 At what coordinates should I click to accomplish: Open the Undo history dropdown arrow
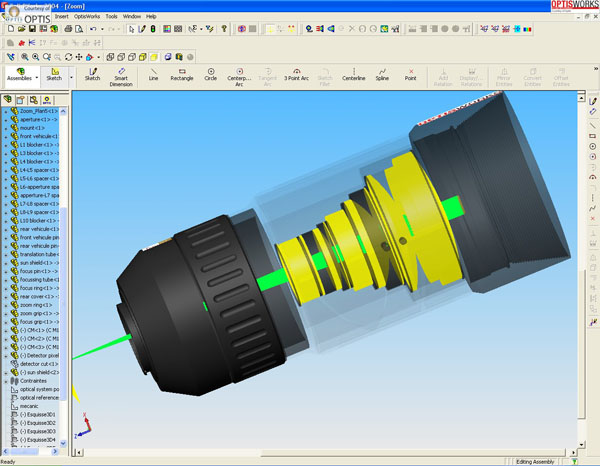(102, 29)
